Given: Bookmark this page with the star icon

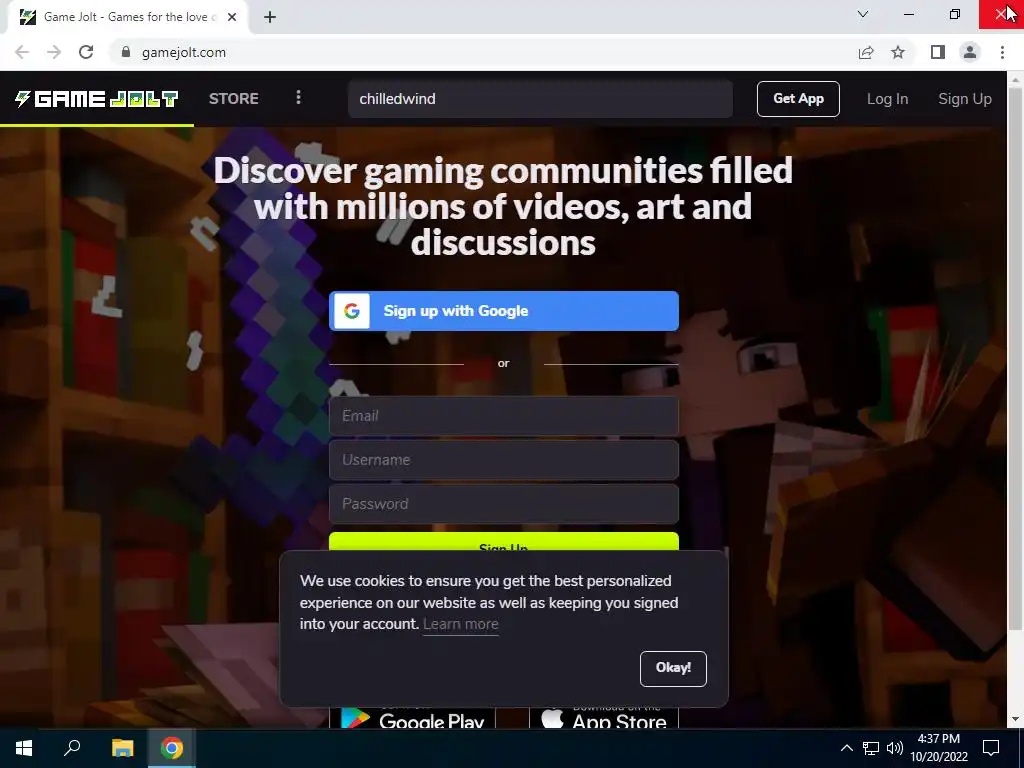Looking at the screenshot, I should click(x=898, y=52).
